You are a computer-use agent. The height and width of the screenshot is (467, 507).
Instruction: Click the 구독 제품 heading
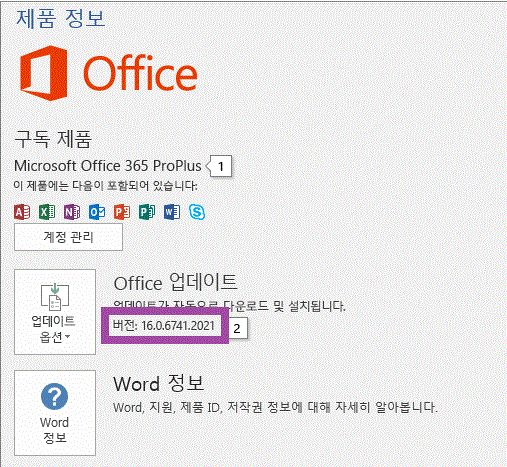tap(53, 139)
